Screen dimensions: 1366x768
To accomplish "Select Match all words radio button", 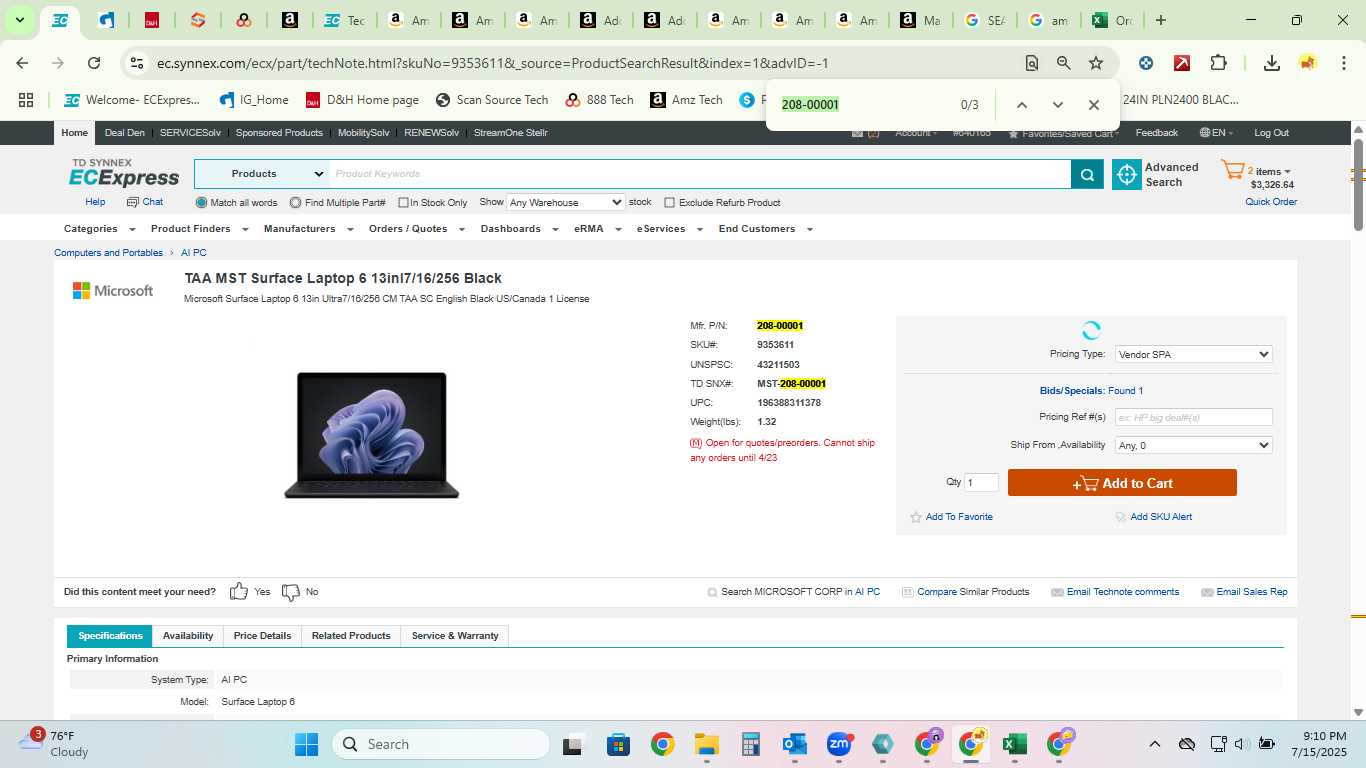I will pyautogui.click(x=201, y=203).
